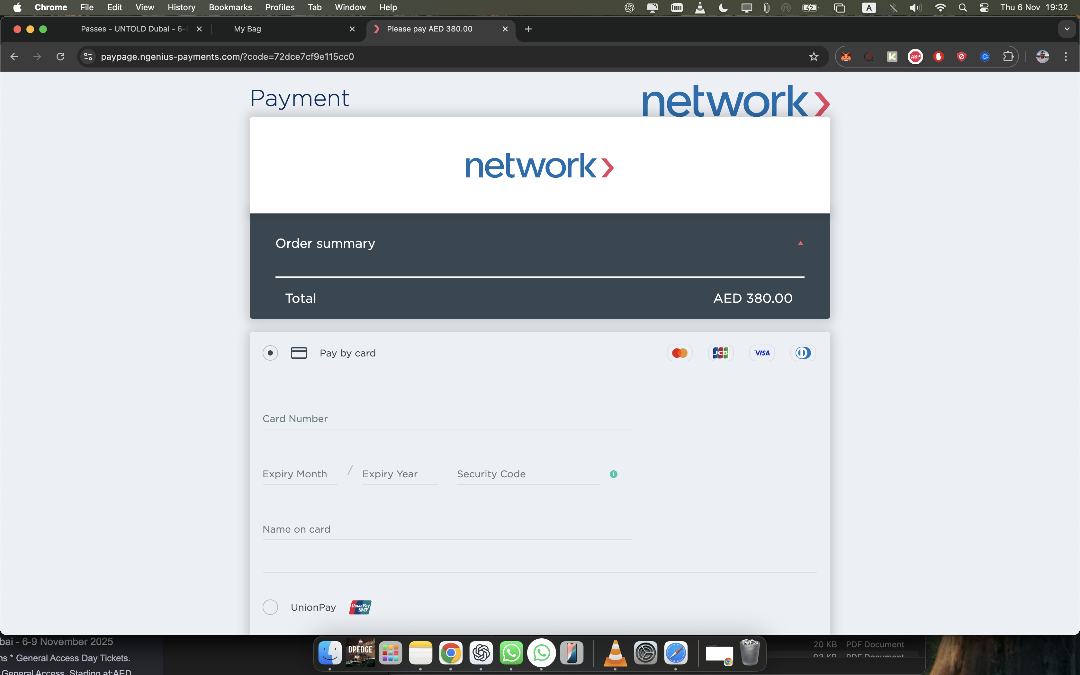Click the UnionPay logo icon
Viewport: 1080px width, 675px height.
(x=360, y=607)
